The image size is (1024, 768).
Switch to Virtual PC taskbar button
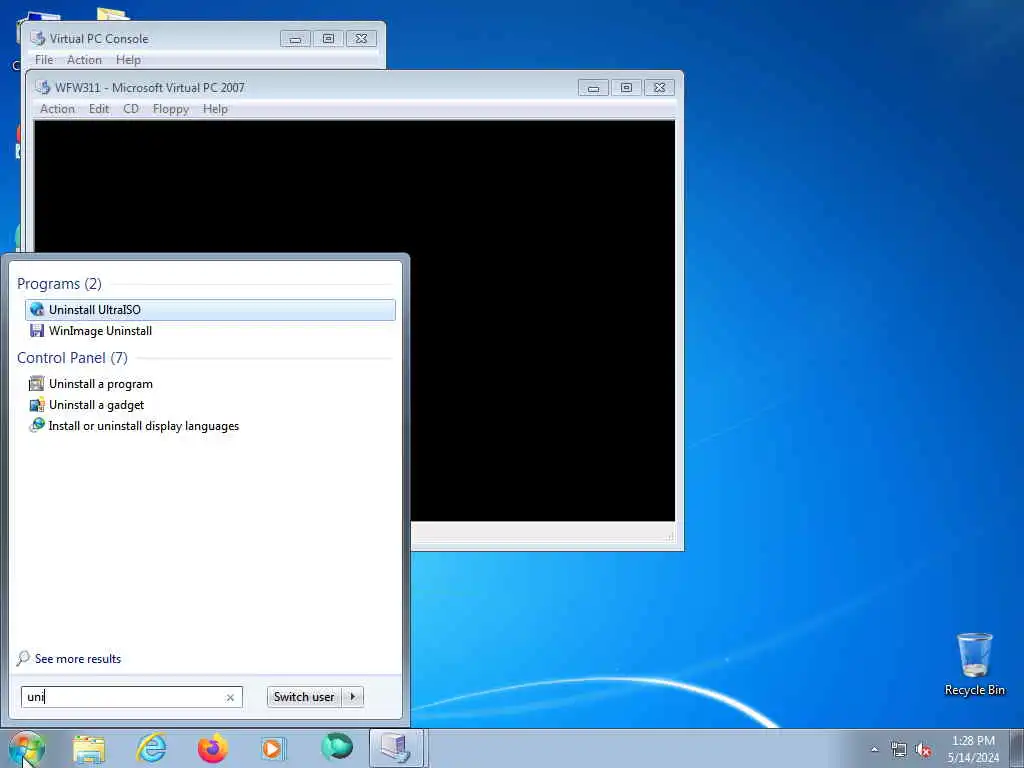point(396,748)
